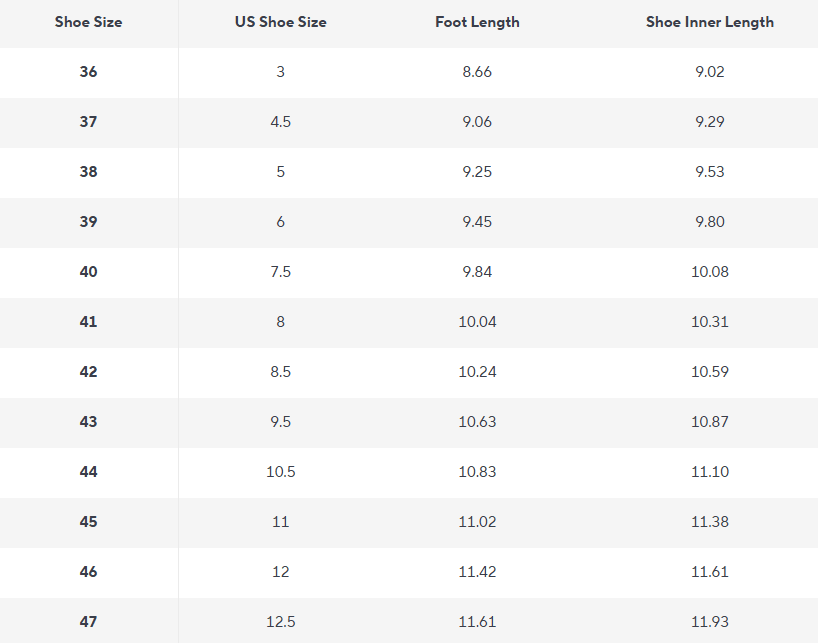Select the 10.31 inner length value
Viewport: 818px width, 643px height.
coord(709,322)
